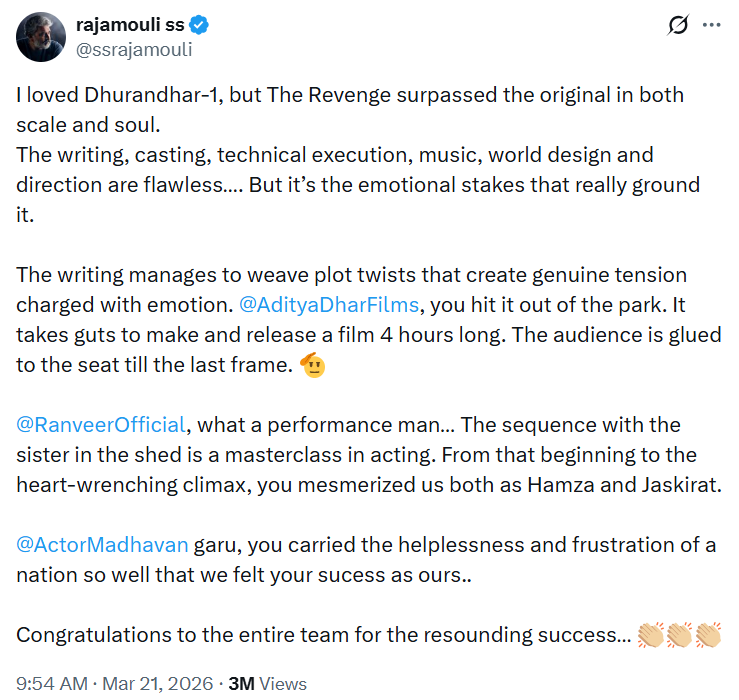This screenshot has width=739, height=700.
Task: Go to the @ActorMadhavan mention
Action: pos(102,544)
